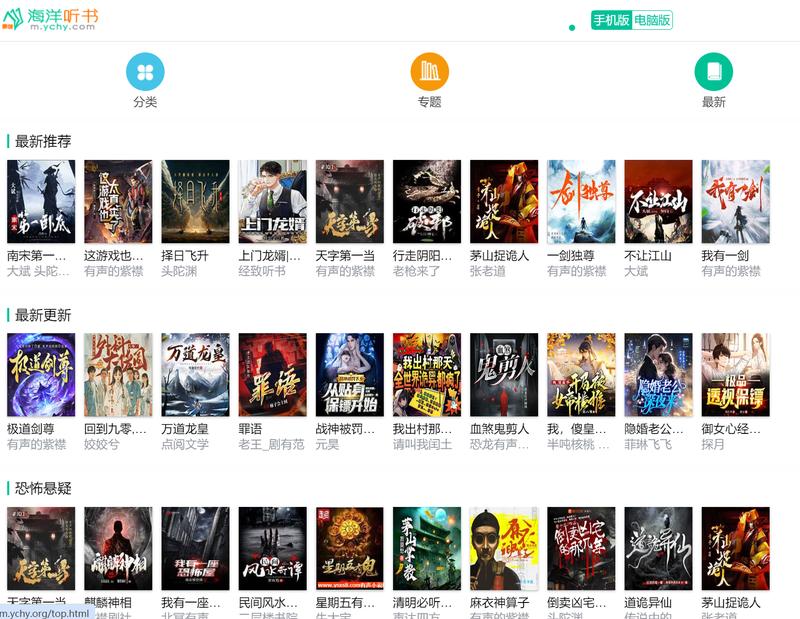This screenshot has height=619, width=800.
Task: Click narrator name 经致听书
Action: [x=262, y=271]
